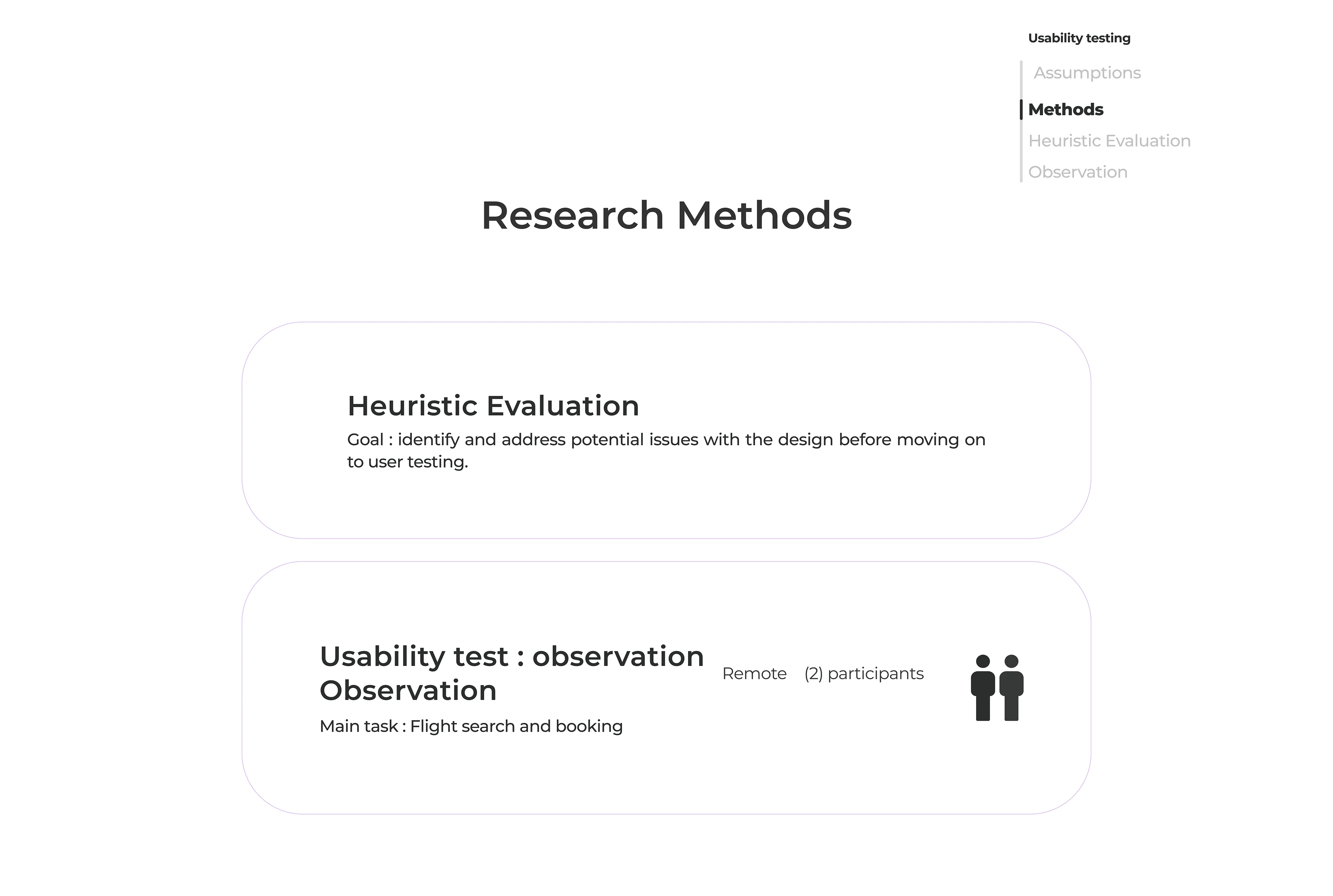Go to Observation in side navigation
The width and height of the screenshot is (1333, 896).
point(1078,172)
